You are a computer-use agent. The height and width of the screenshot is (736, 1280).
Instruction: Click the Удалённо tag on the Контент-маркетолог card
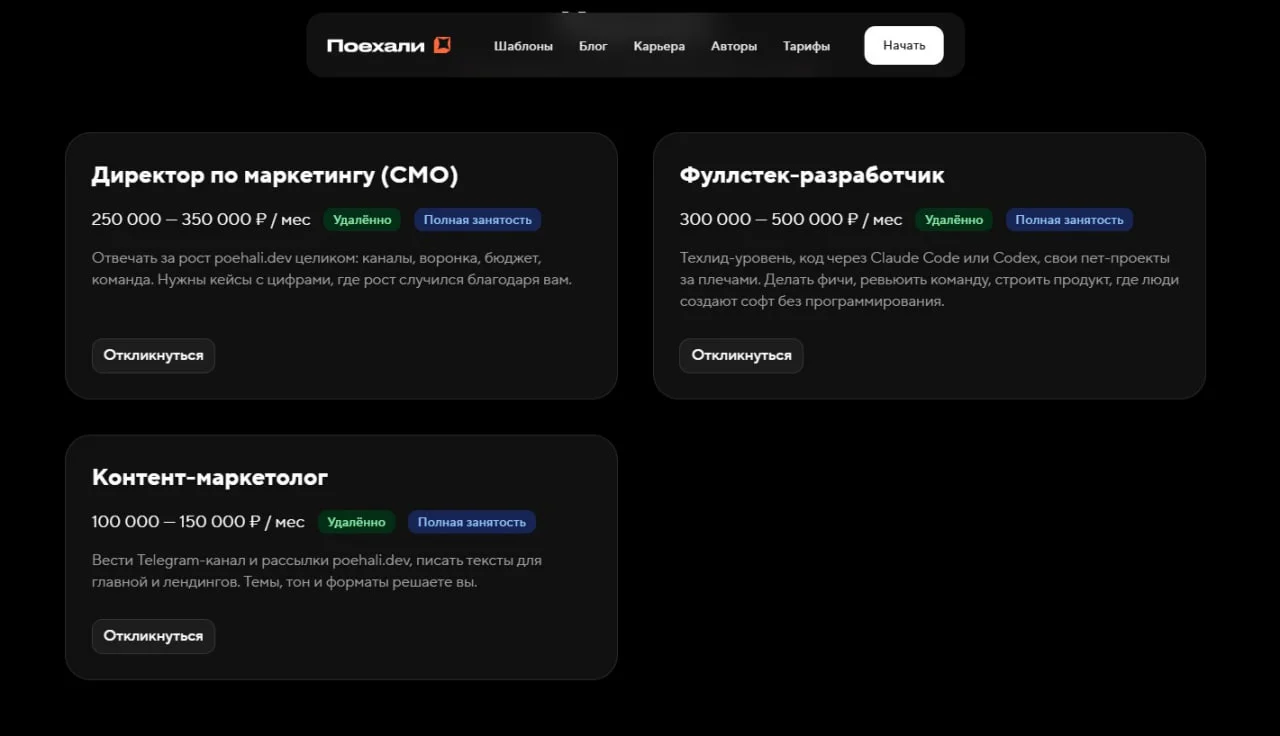click(x=357, y=522)
